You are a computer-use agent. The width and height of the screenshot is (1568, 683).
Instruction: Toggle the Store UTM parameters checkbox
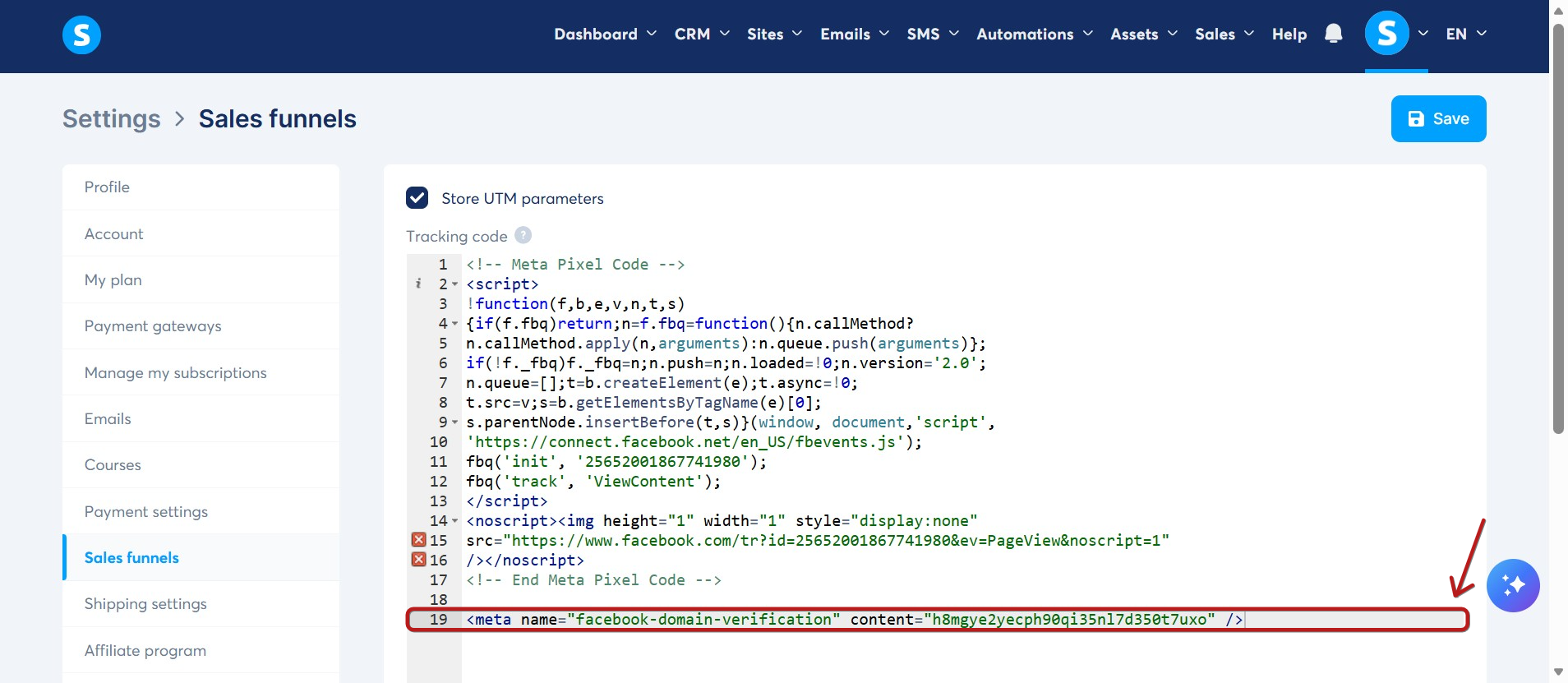click(417, 198)
